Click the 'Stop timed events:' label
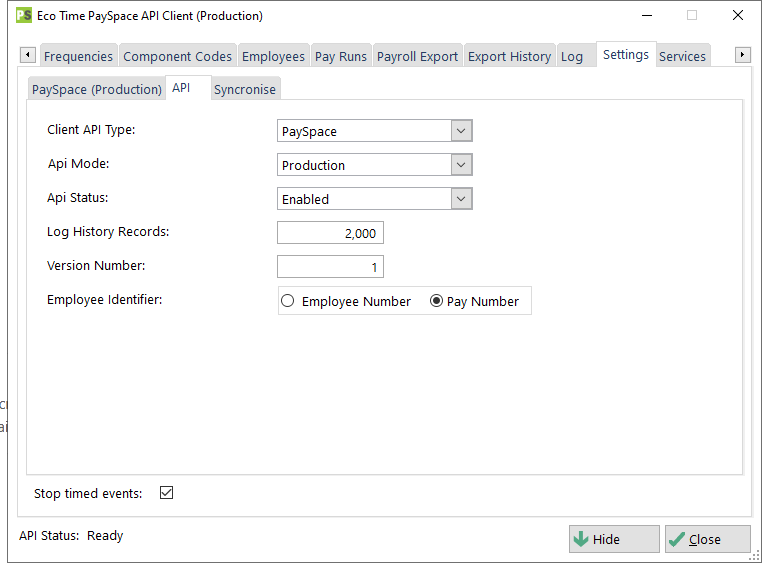Screen dimensions: 769x570 [88, 493]
